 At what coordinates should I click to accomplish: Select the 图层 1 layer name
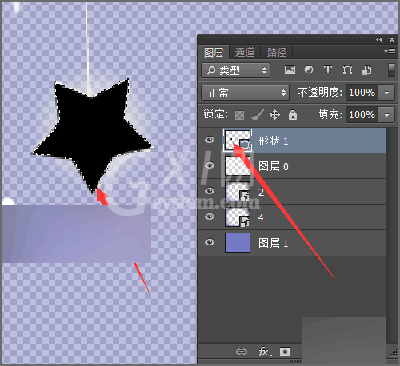273,243
